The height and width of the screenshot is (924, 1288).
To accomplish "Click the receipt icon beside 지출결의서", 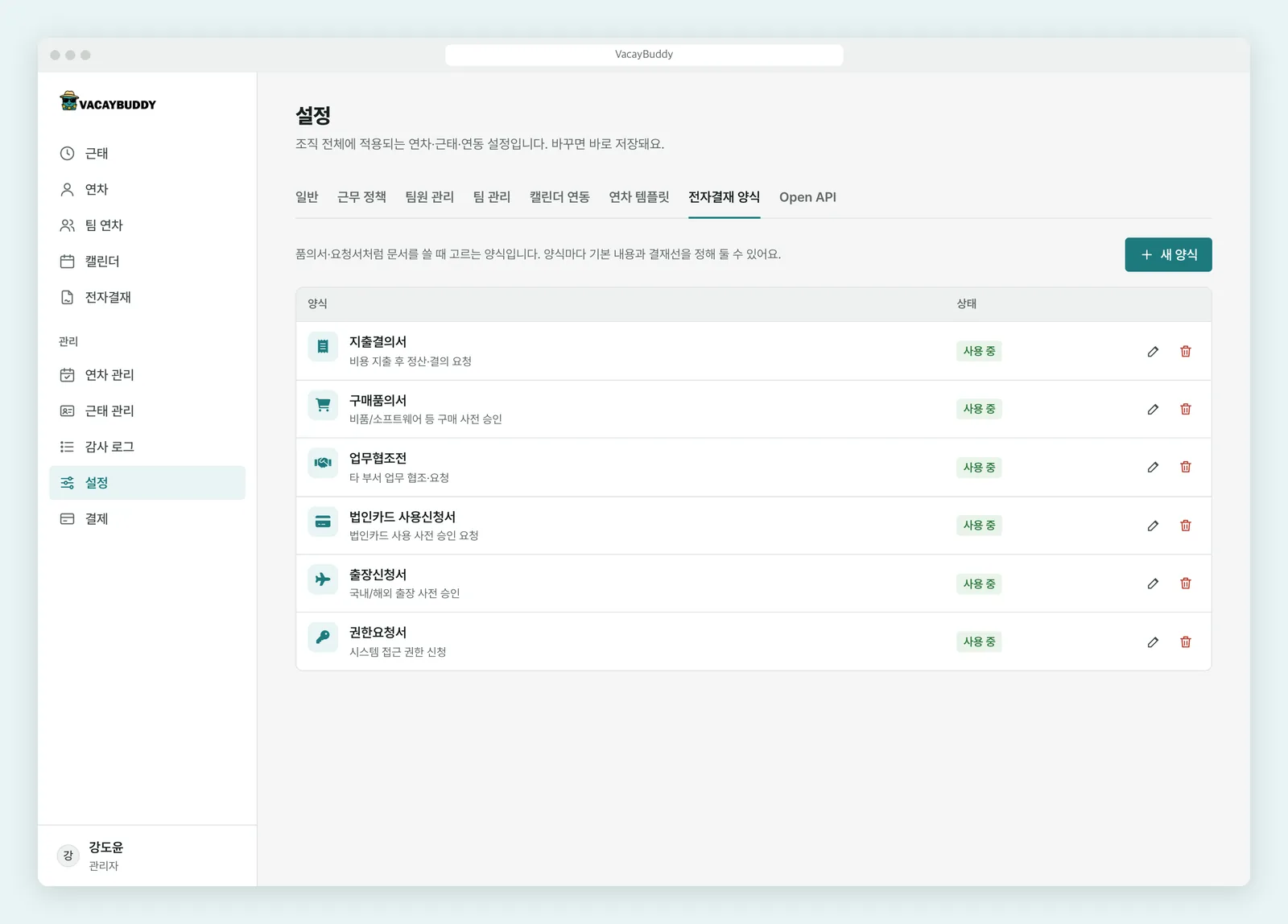I will pyautogui.click(x=323, y=347).
